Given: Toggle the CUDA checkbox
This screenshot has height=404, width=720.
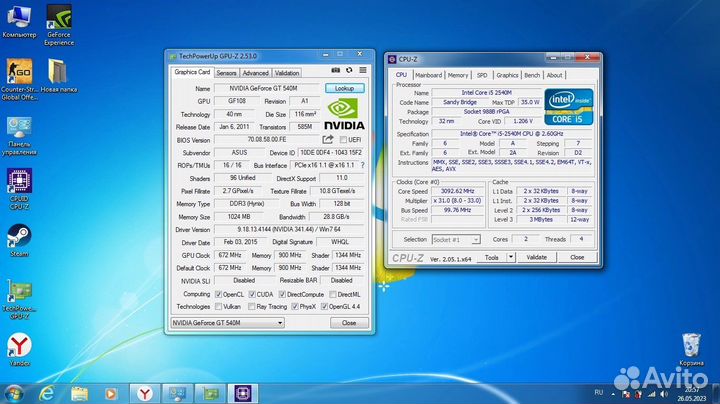Looking at the screenshot, I should pos(252,294).
